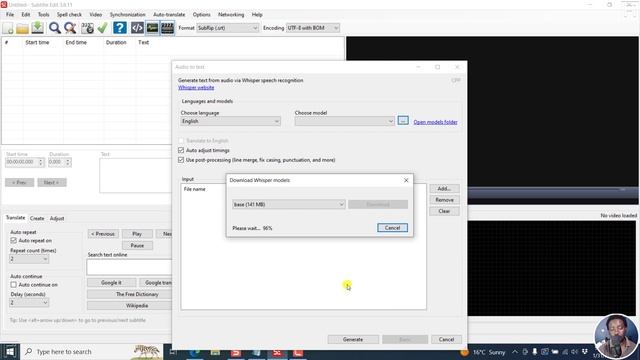The width and height of the screenshot is (640, 360).
Task: Cancel the Whisper model download
Action: (392, 228)
